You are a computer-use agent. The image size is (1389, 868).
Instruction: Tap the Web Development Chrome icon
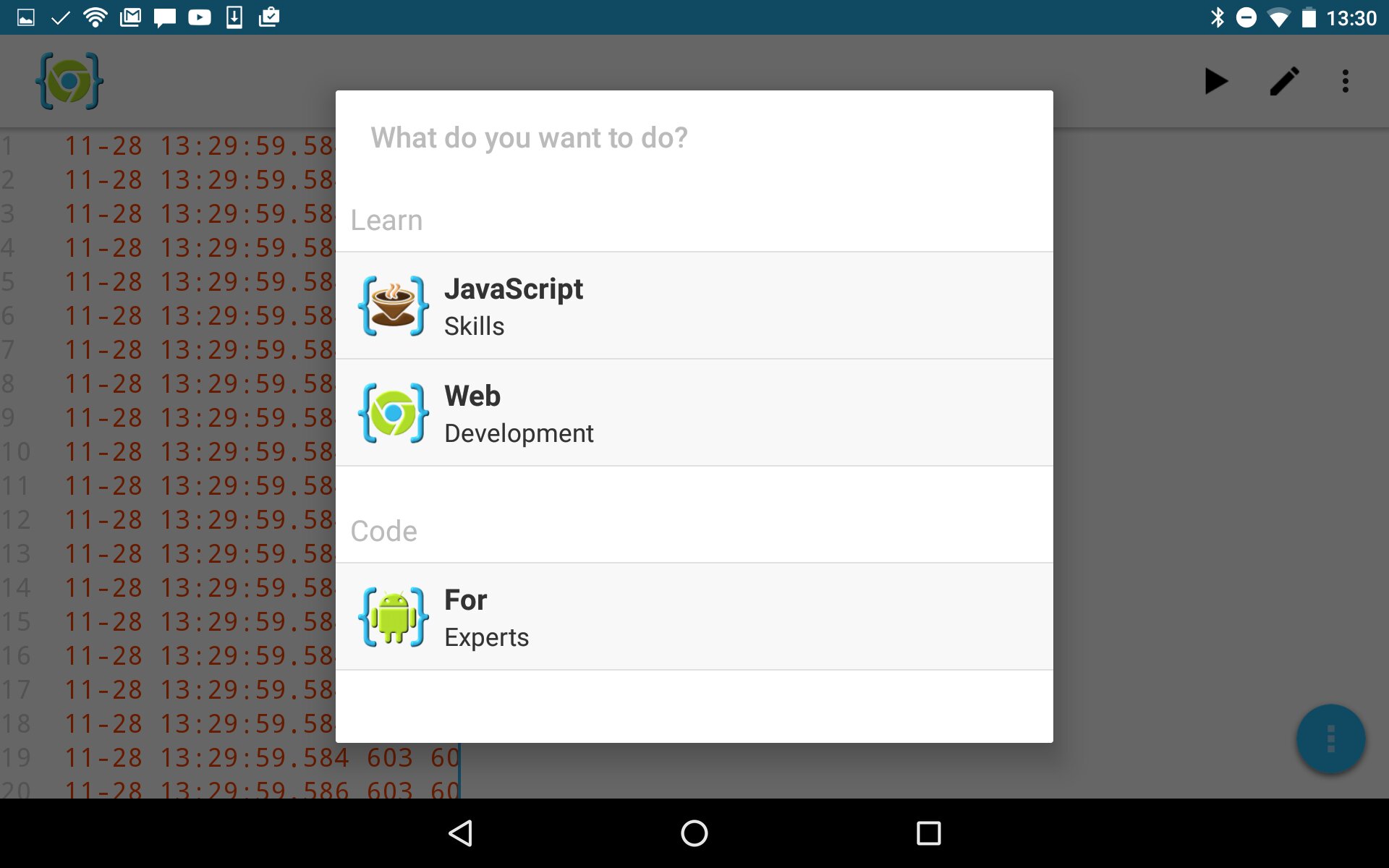[x=394, y=413]
